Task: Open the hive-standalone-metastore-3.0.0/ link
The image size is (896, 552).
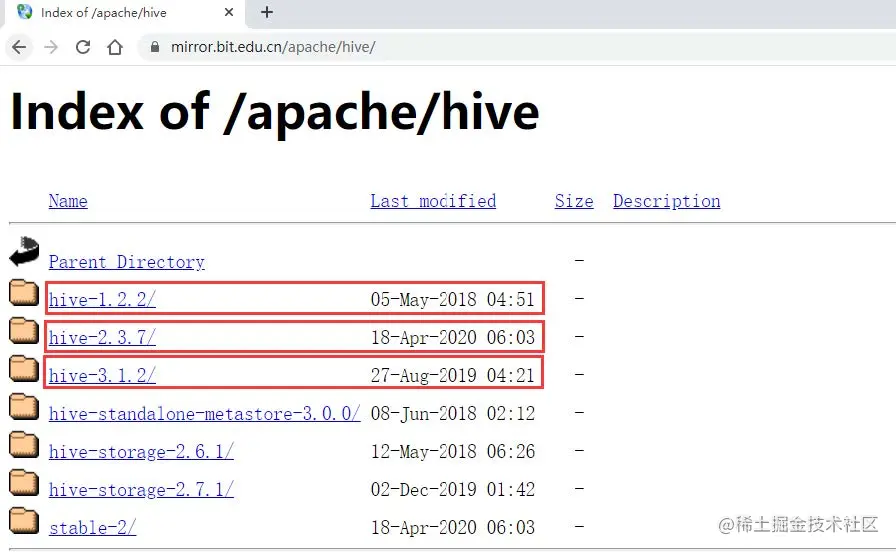Action: [205, 414]
